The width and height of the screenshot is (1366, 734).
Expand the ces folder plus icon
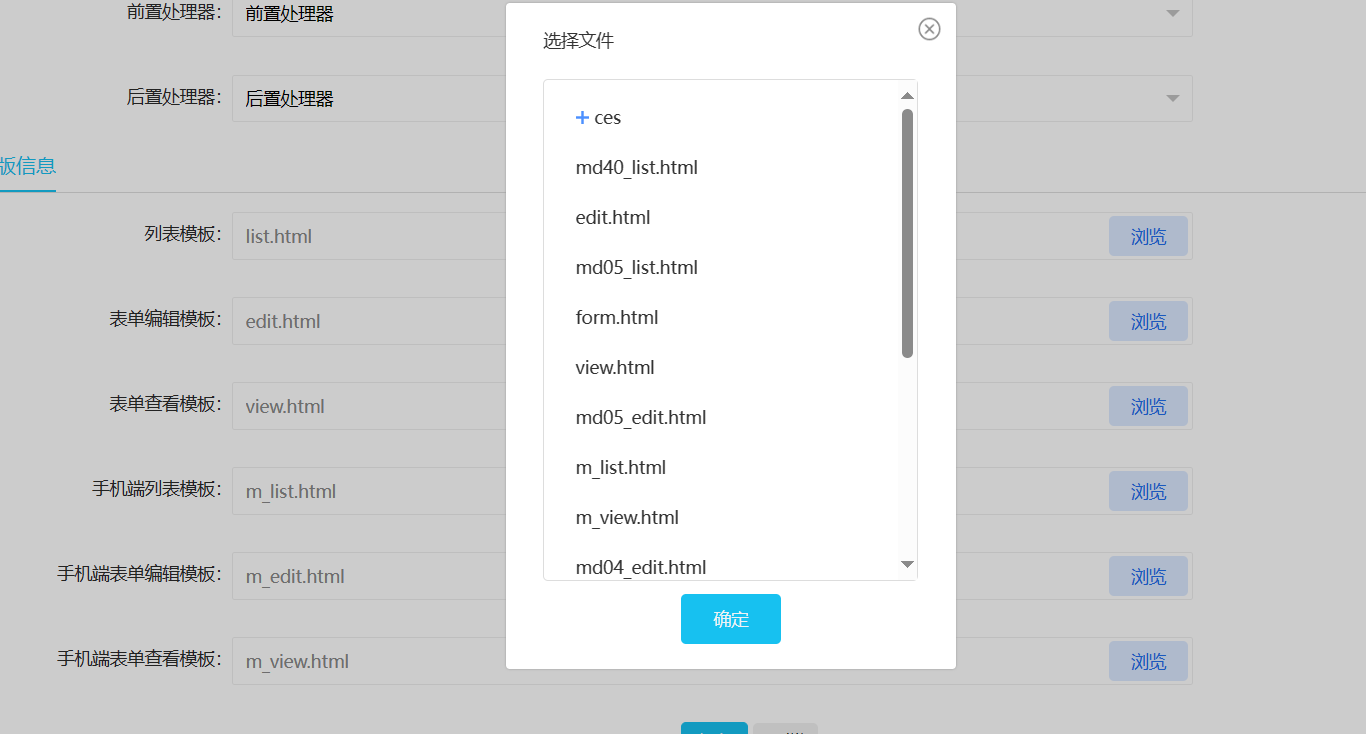tap(582, 118)
